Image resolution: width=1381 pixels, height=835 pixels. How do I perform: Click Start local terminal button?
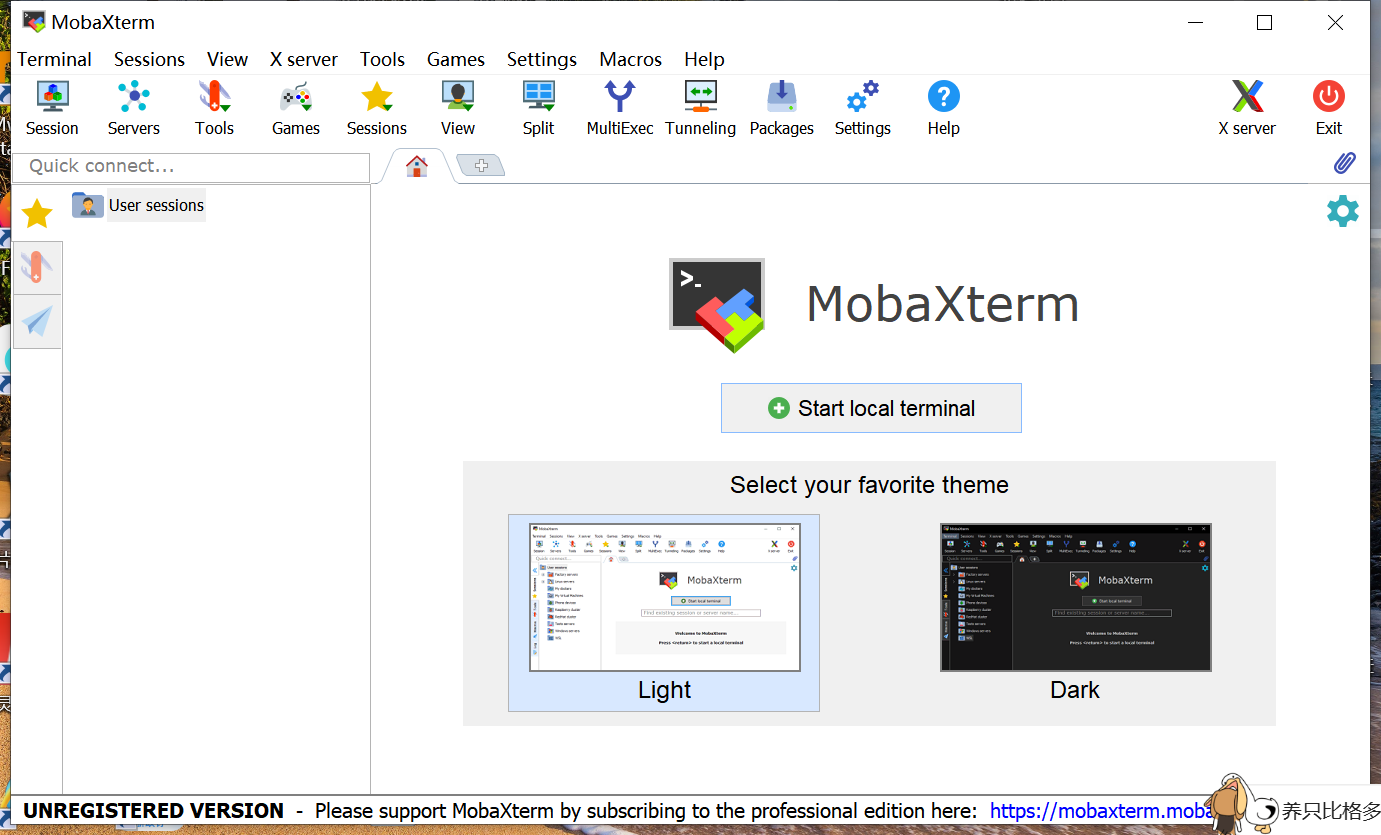pyautogui.click(x=871, y=408)
